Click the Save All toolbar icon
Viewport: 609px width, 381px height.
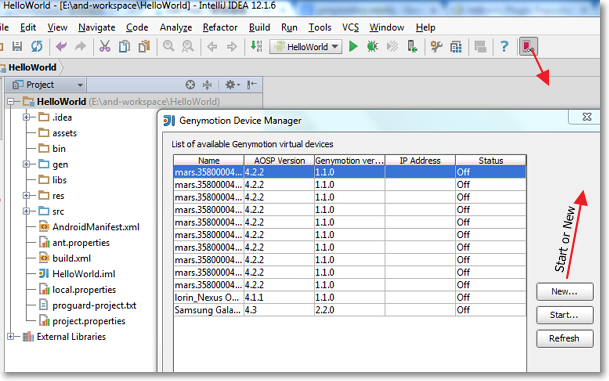point(17,47)
